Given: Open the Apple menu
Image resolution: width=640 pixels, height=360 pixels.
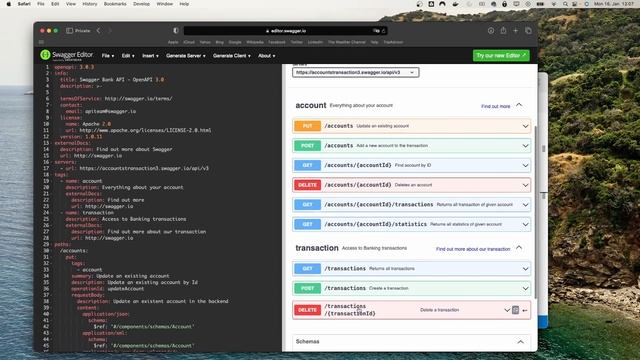Looking at the screenshot, I should pos(9,4).
